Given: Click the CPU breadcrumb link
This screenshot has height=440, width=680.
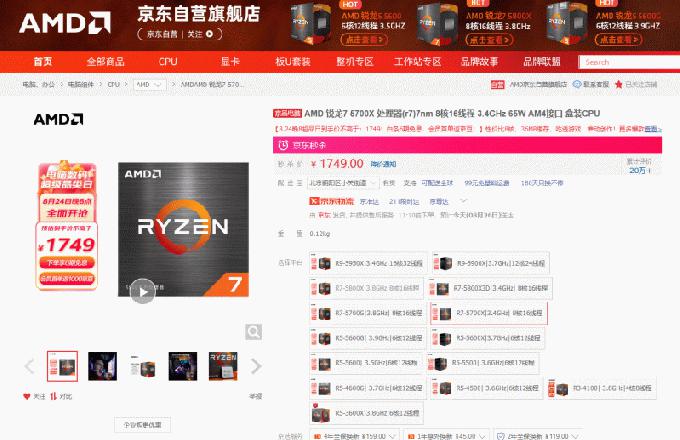Looking at the screenshot, I should (114, 85).
